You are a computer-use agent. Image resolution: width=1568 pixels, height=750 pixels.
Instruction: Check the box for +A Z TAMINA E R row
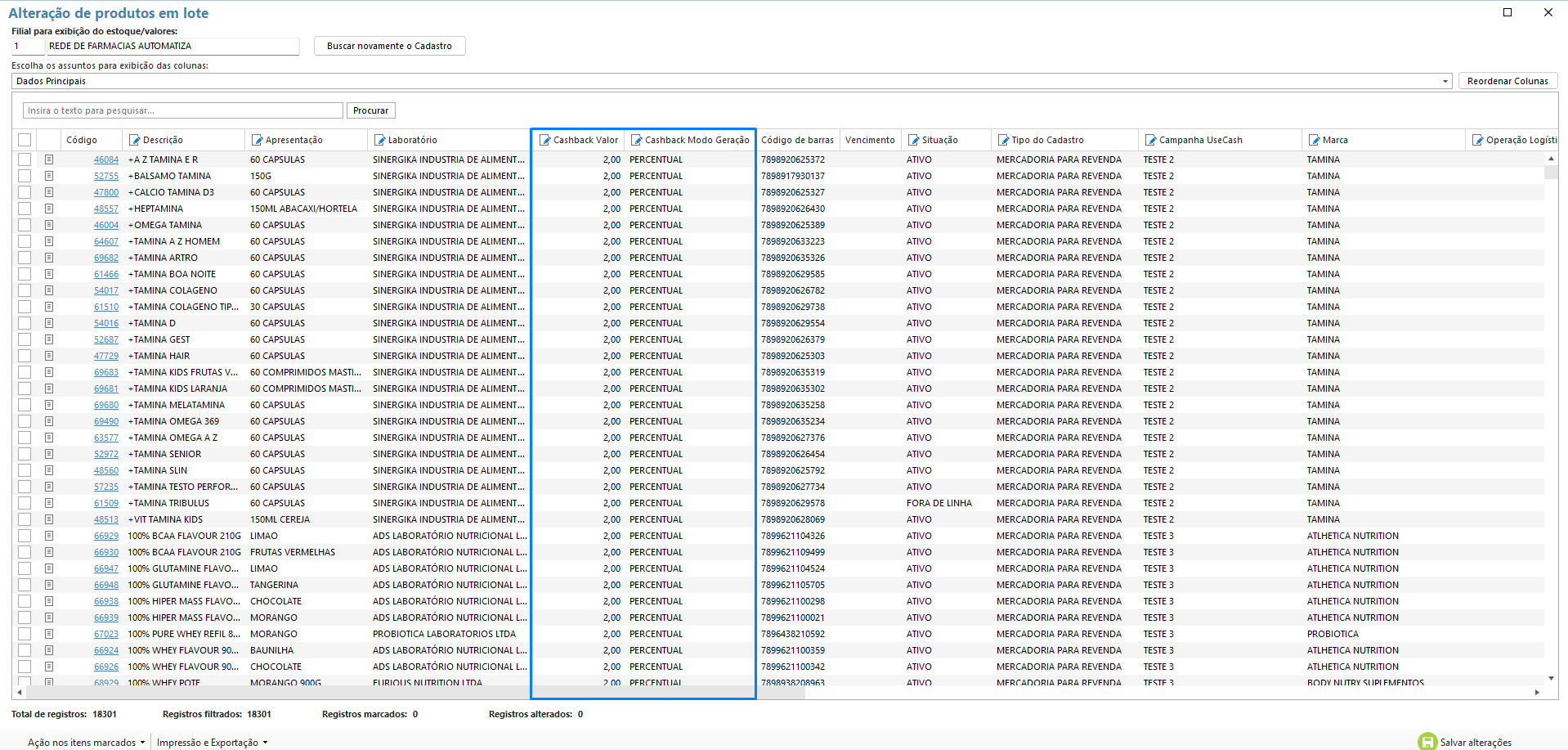coord(25,159)
